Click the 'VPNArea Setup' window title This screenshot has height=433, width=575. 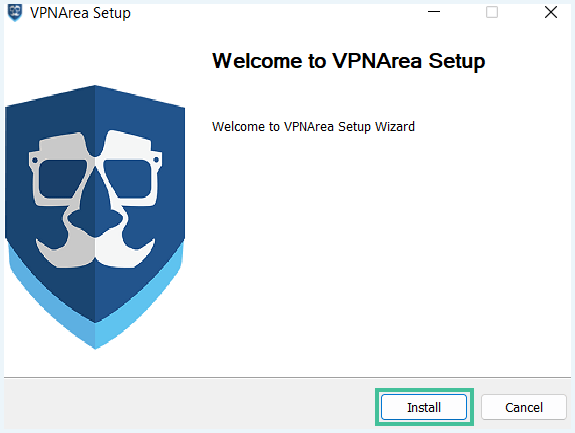[80, 13]
